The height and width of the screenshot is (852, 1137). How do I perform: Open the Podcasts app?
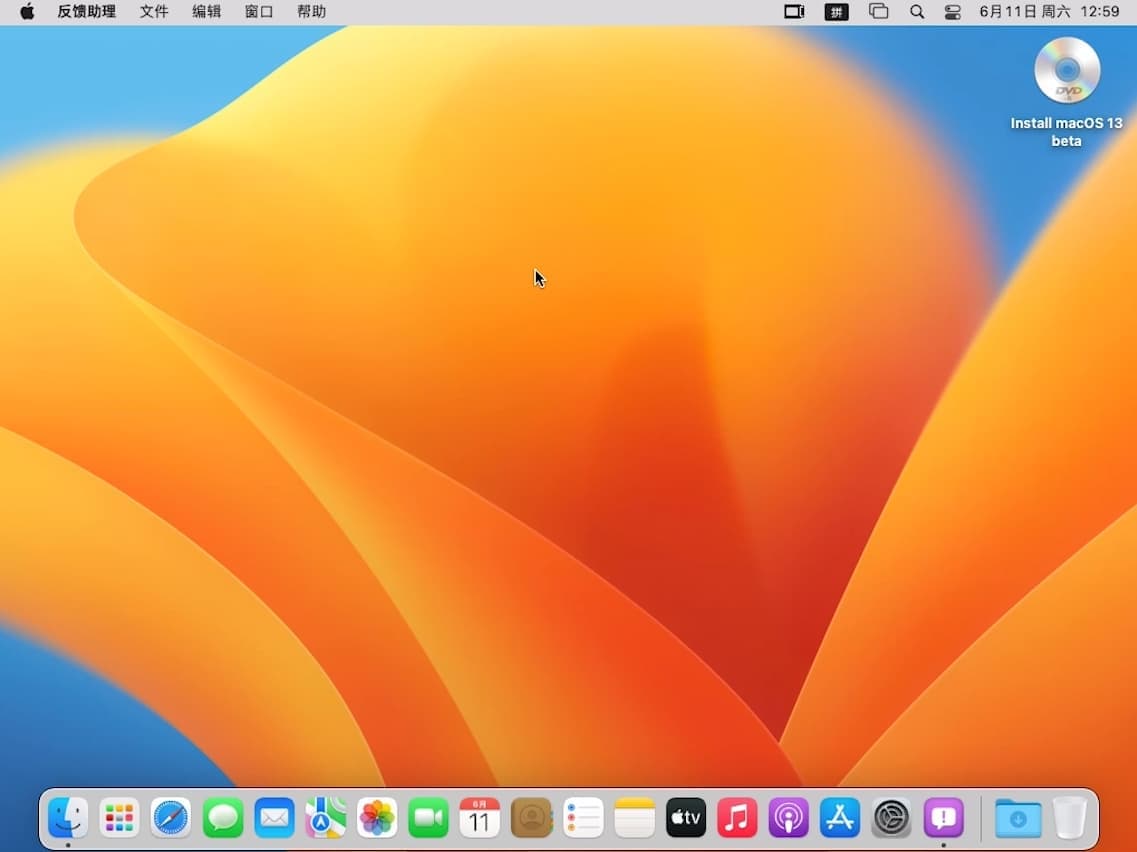pyautogui.click(x=789, y=817)
